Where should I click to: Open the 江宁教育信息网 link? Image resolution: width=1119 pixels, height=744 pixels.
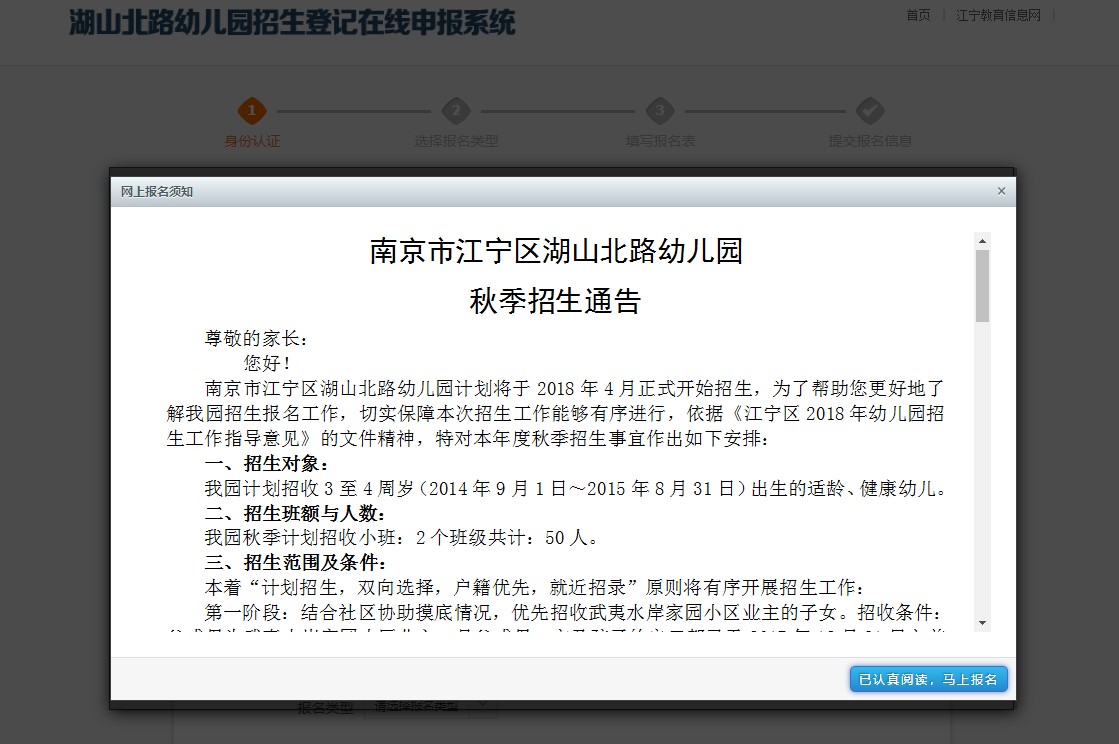998,15
